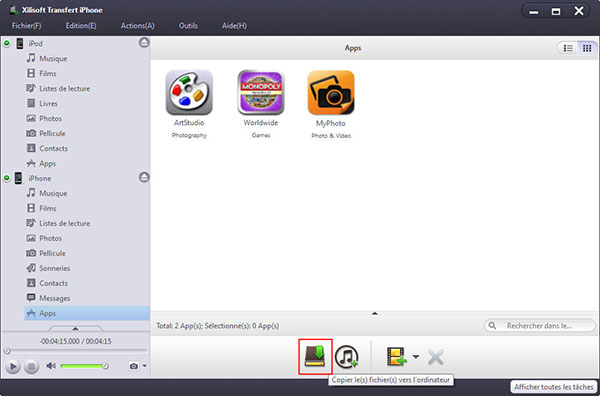Eject the iPhone device
The width and height of the screenshot is (600, 396).
(x=144, y=177)
